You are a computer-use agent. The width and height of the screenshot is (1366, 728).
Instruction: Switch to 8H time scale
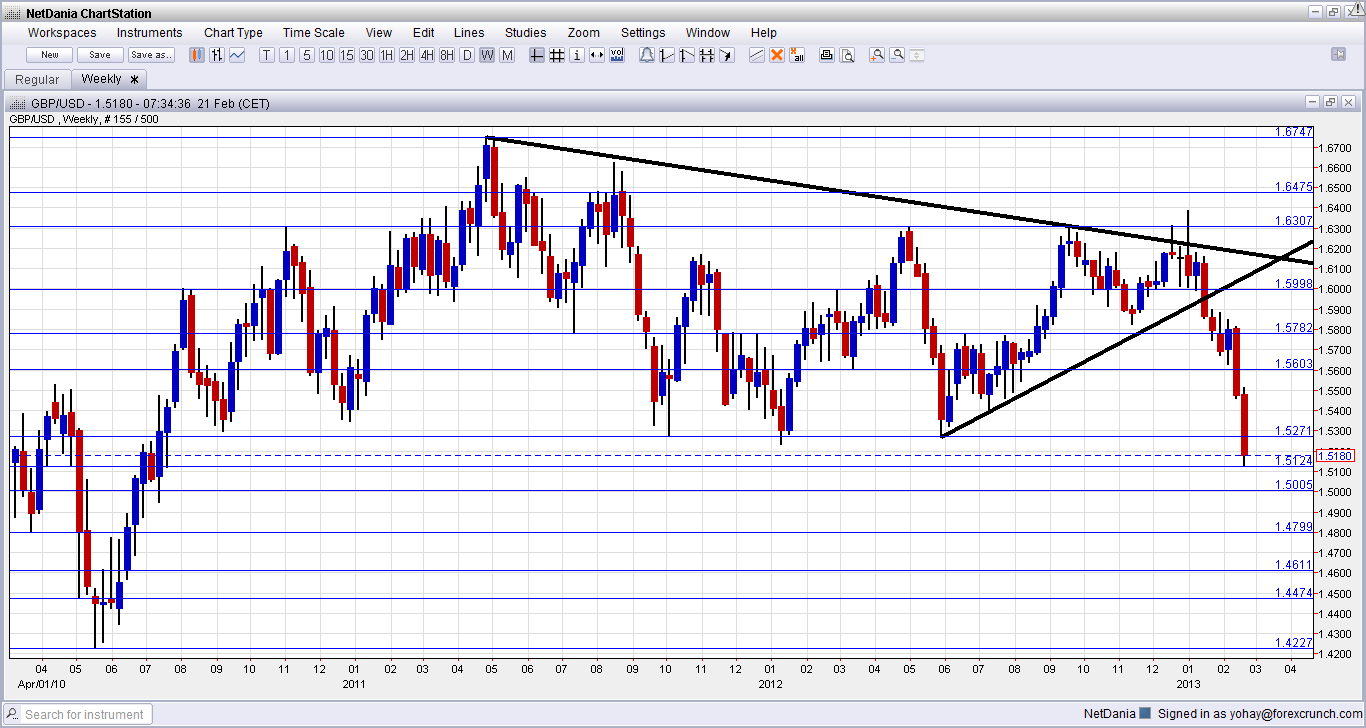(447, 55)
